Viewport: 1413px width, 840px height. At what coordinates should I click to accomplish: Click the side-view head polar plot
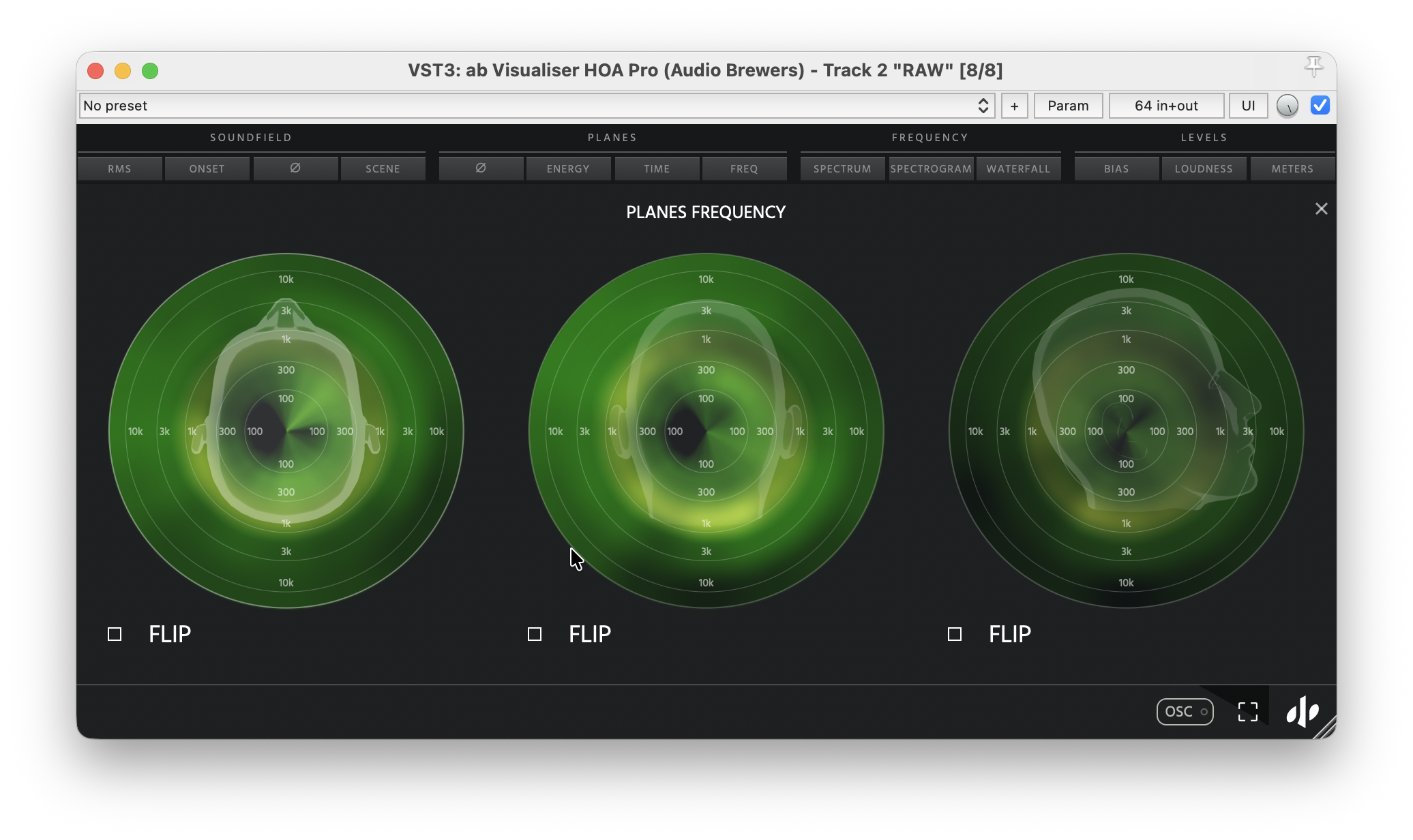[x=1127, y=431]
